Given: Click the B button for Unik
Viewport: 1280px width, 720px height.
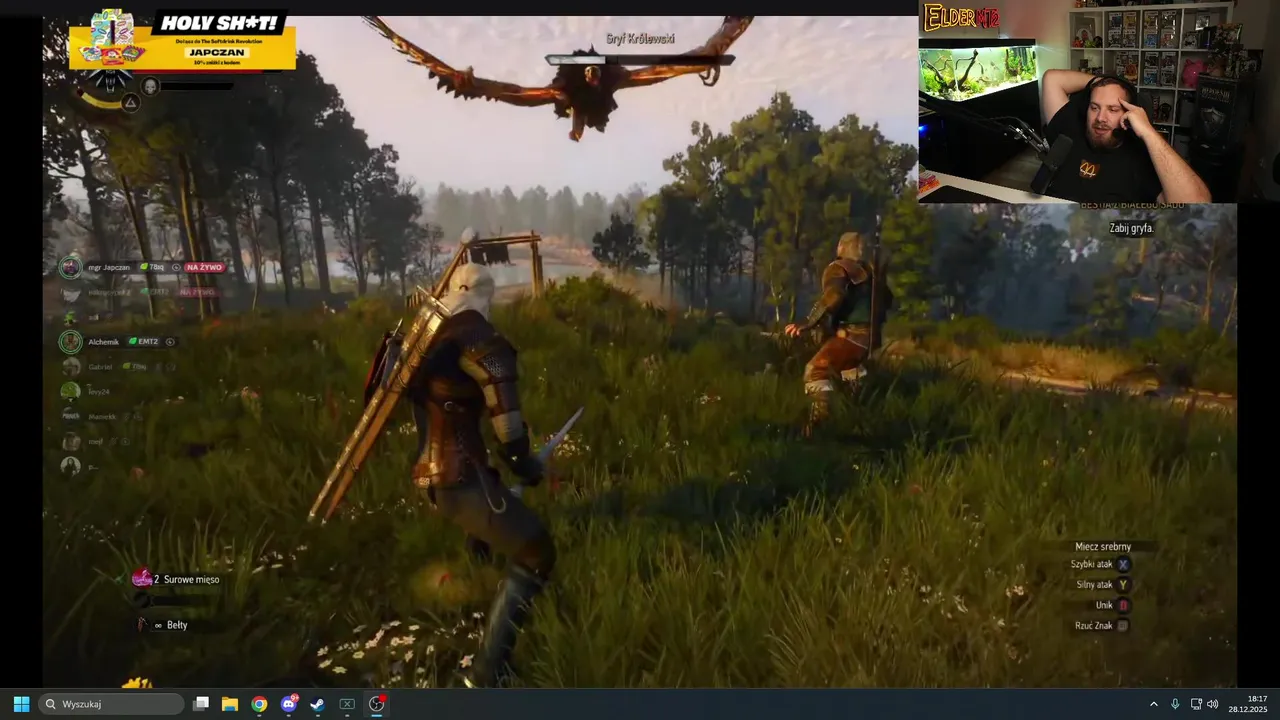Looking at the screenshot, I should coord(1123,605).
